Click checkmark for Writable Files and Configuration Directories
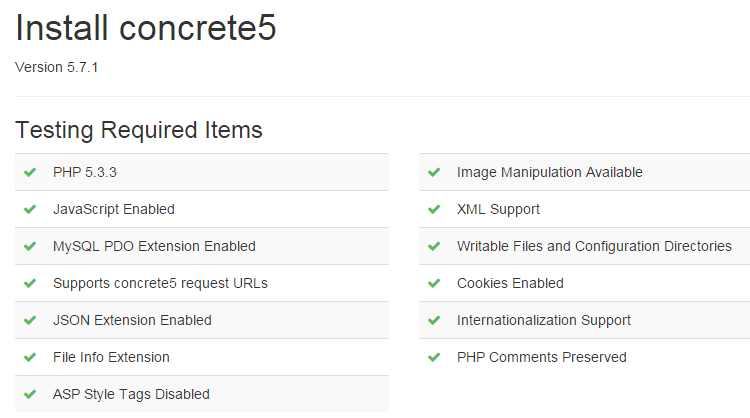Viewport: 750px width, 418px height. (x=434, y=246)
